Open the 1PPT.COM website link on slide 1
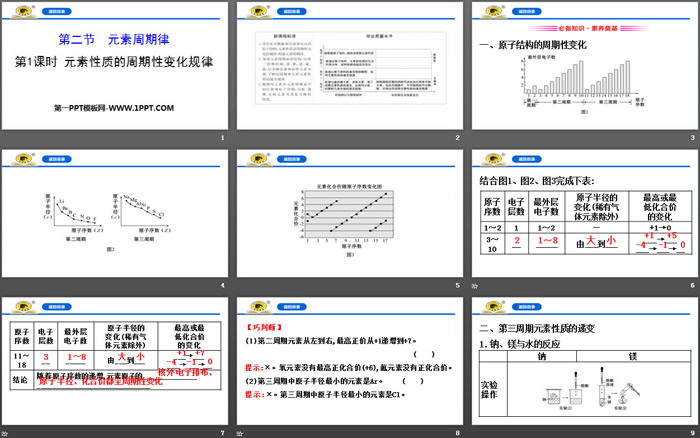700x438 pixels. 114,107
